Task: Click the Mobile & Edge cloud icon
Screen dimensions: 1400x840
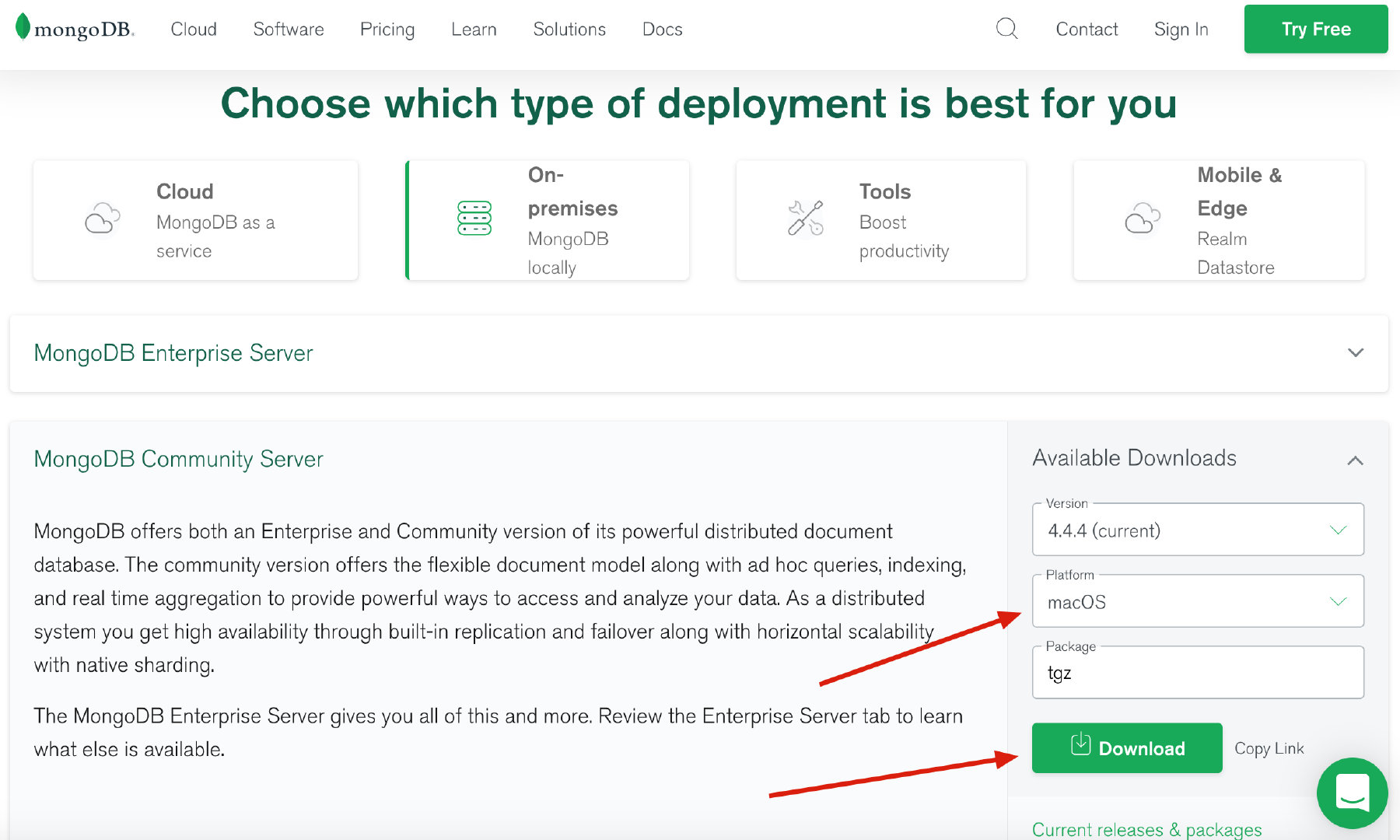Action: 1143,218
